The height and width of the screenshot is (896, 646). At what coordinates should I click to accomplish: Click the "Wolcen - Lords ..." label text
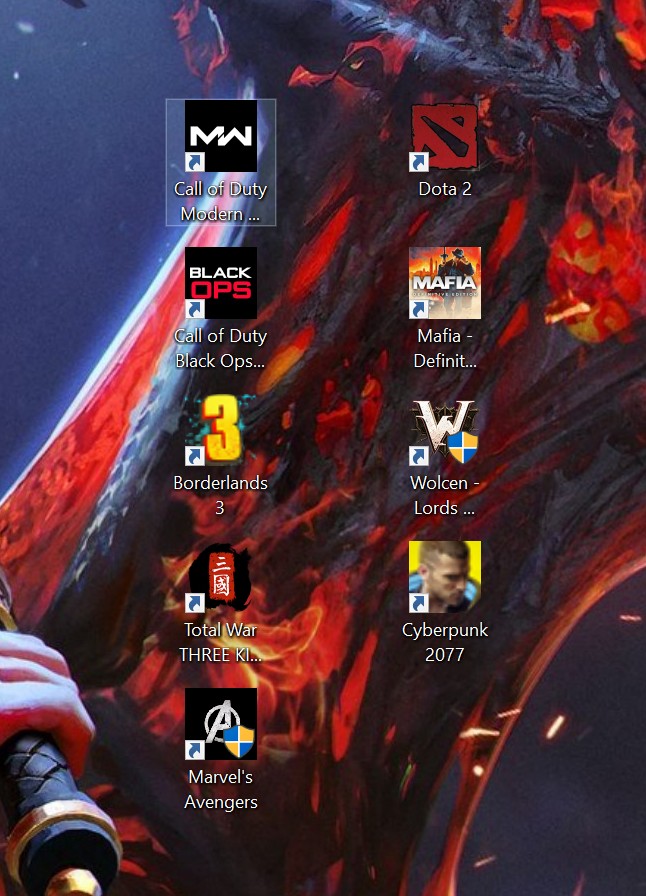click(x=445, y=495)
